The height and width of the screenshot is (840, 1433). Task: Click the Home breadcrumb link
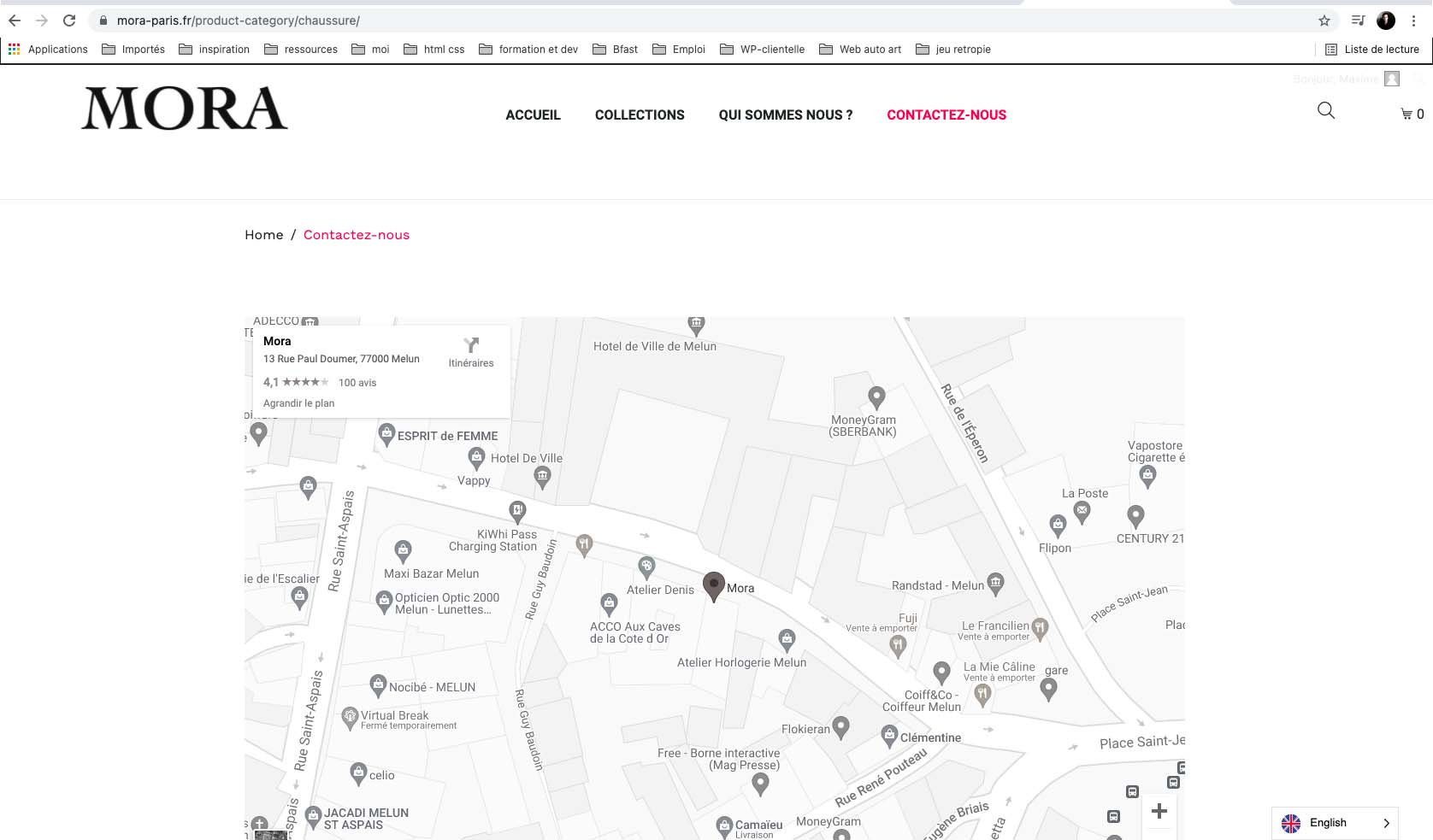pos(264,235)
